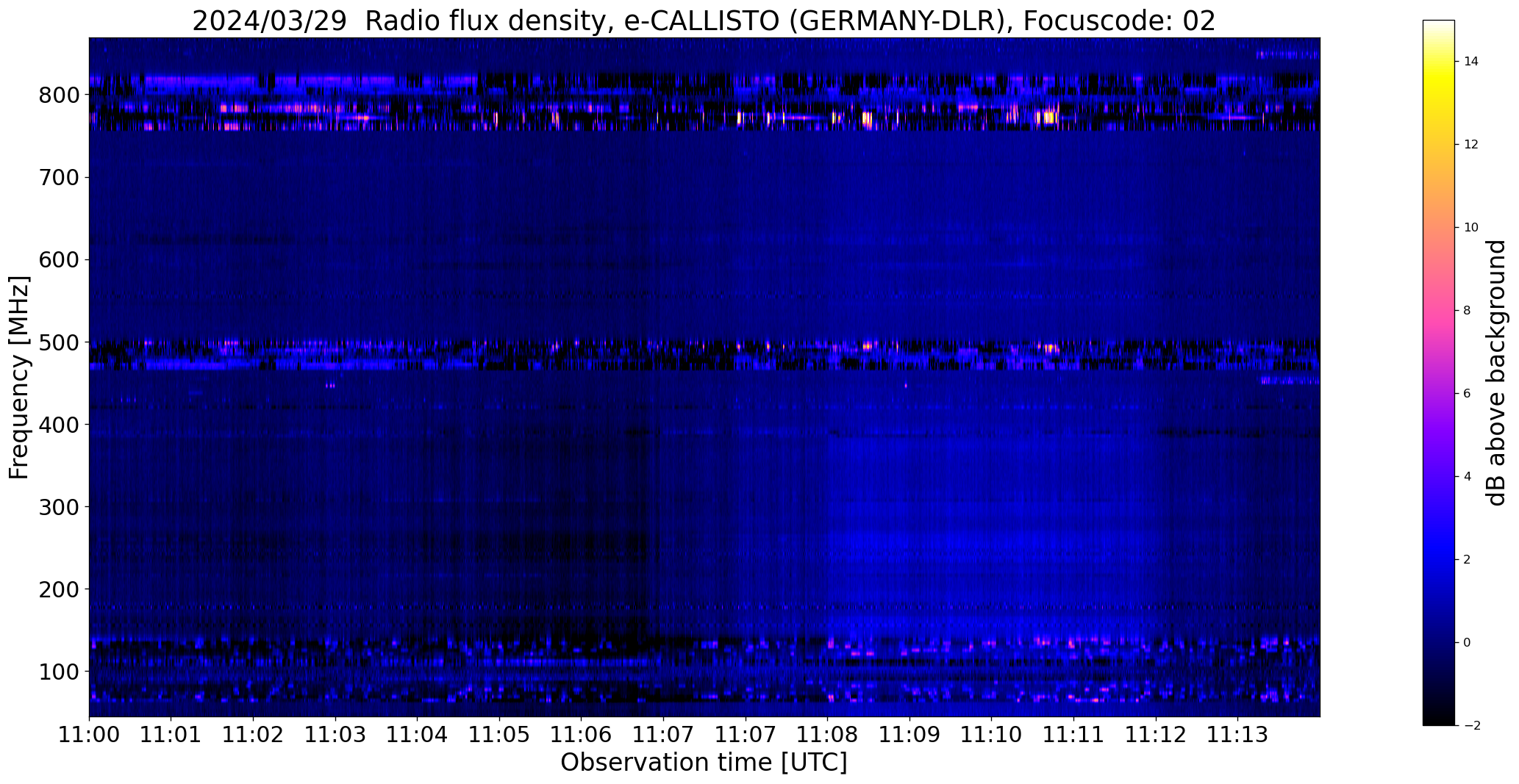
Task: Click the 300 MHz frequency tick label
Action: click(x=59, y=507)
